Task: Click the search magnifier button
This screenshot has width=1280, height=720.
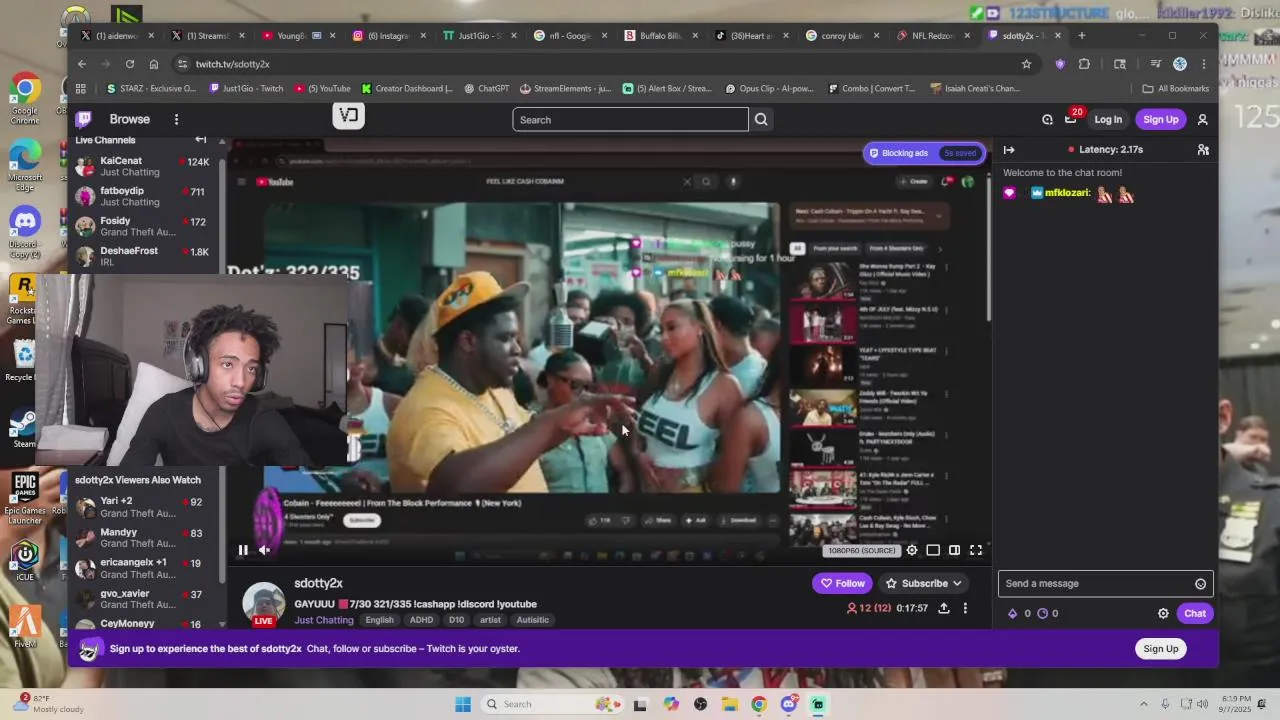Action: click(761, 120)
